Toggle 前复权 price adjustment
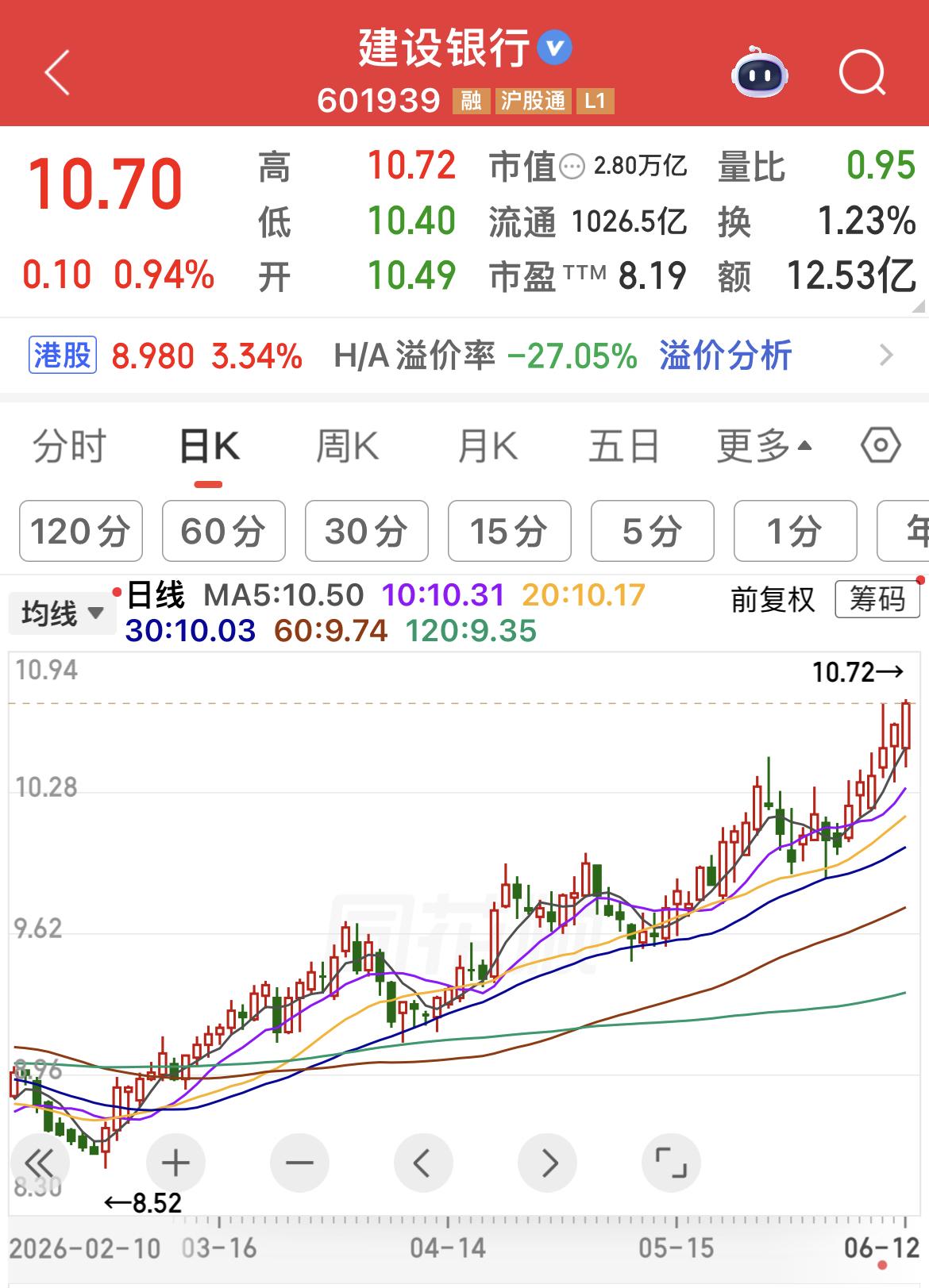Viewport: 929px width, 1288px height. (773, 599)
